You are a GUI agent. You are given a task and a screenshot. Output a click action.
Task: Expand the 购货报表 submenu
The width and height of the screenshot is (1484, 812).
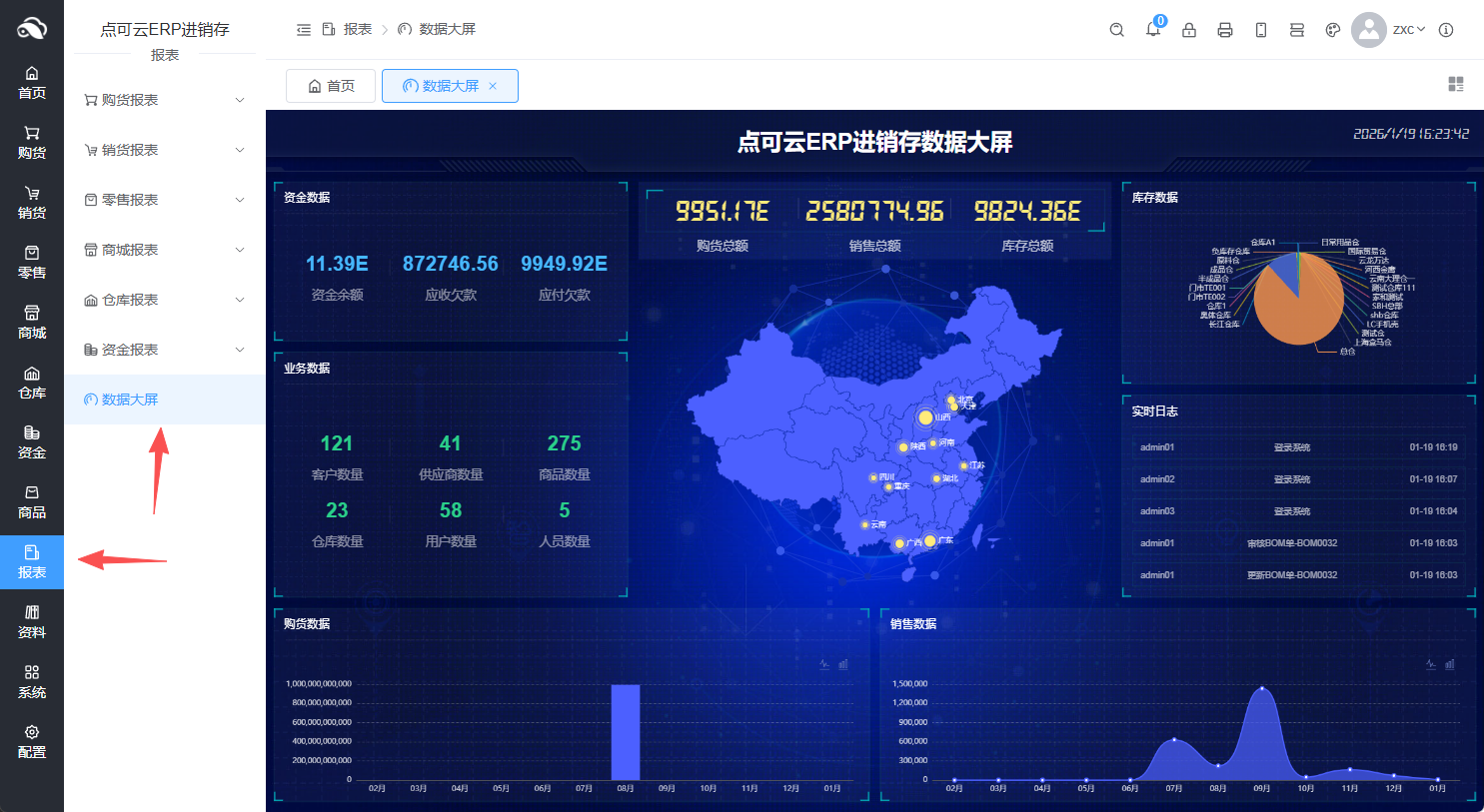point(165,100)
